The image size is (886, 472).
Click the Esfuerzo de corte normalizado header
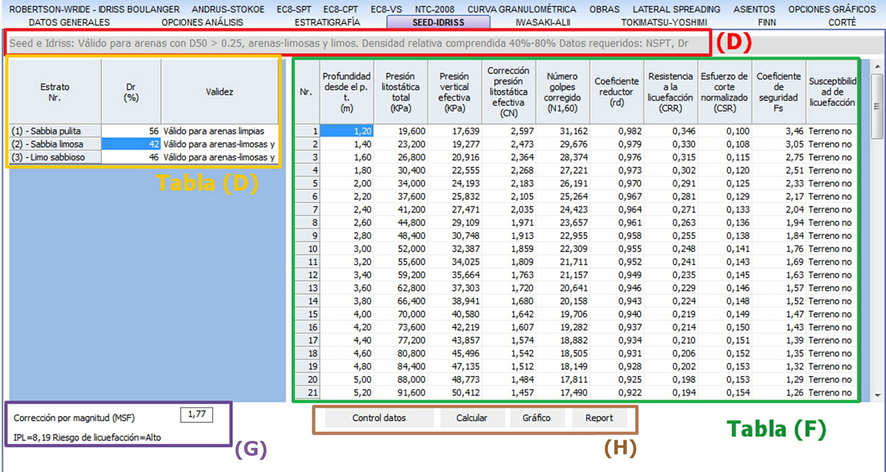724,92
